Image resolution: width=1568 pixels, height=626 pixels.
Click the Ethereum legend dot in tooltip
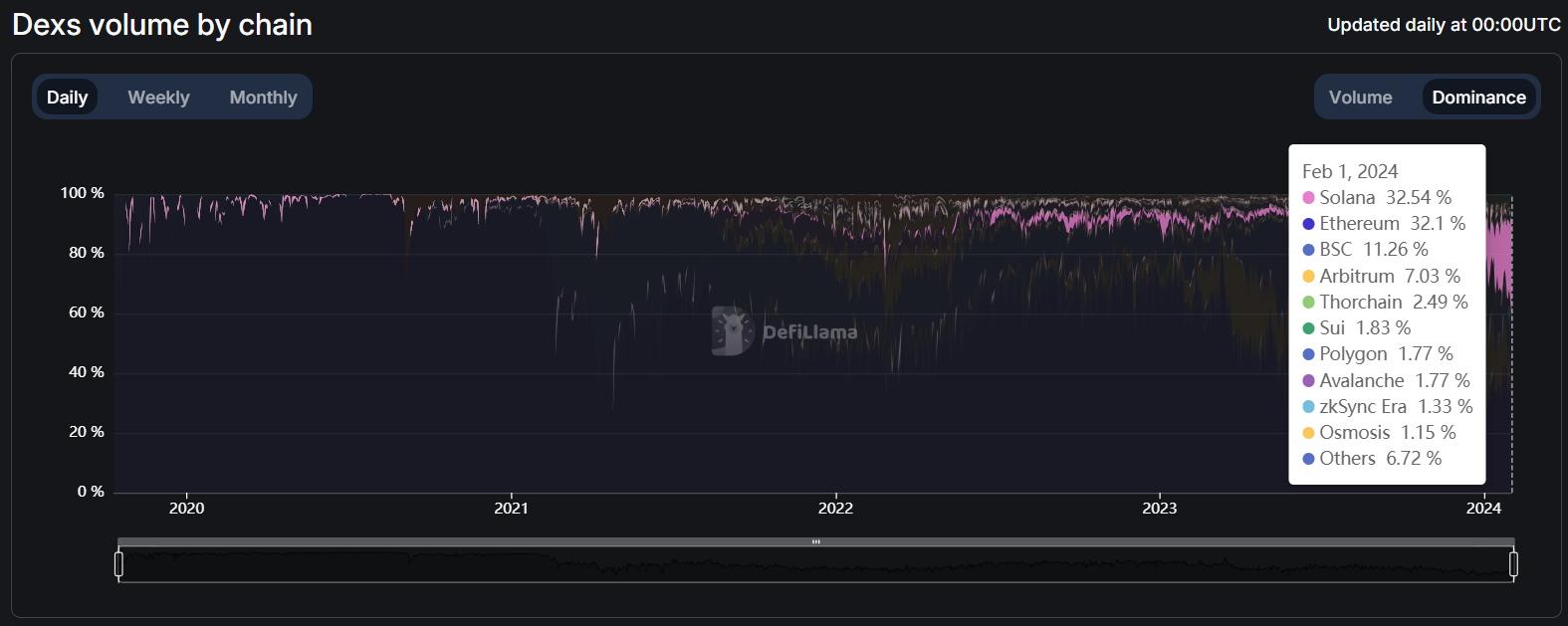click(x=1308, y=224)
